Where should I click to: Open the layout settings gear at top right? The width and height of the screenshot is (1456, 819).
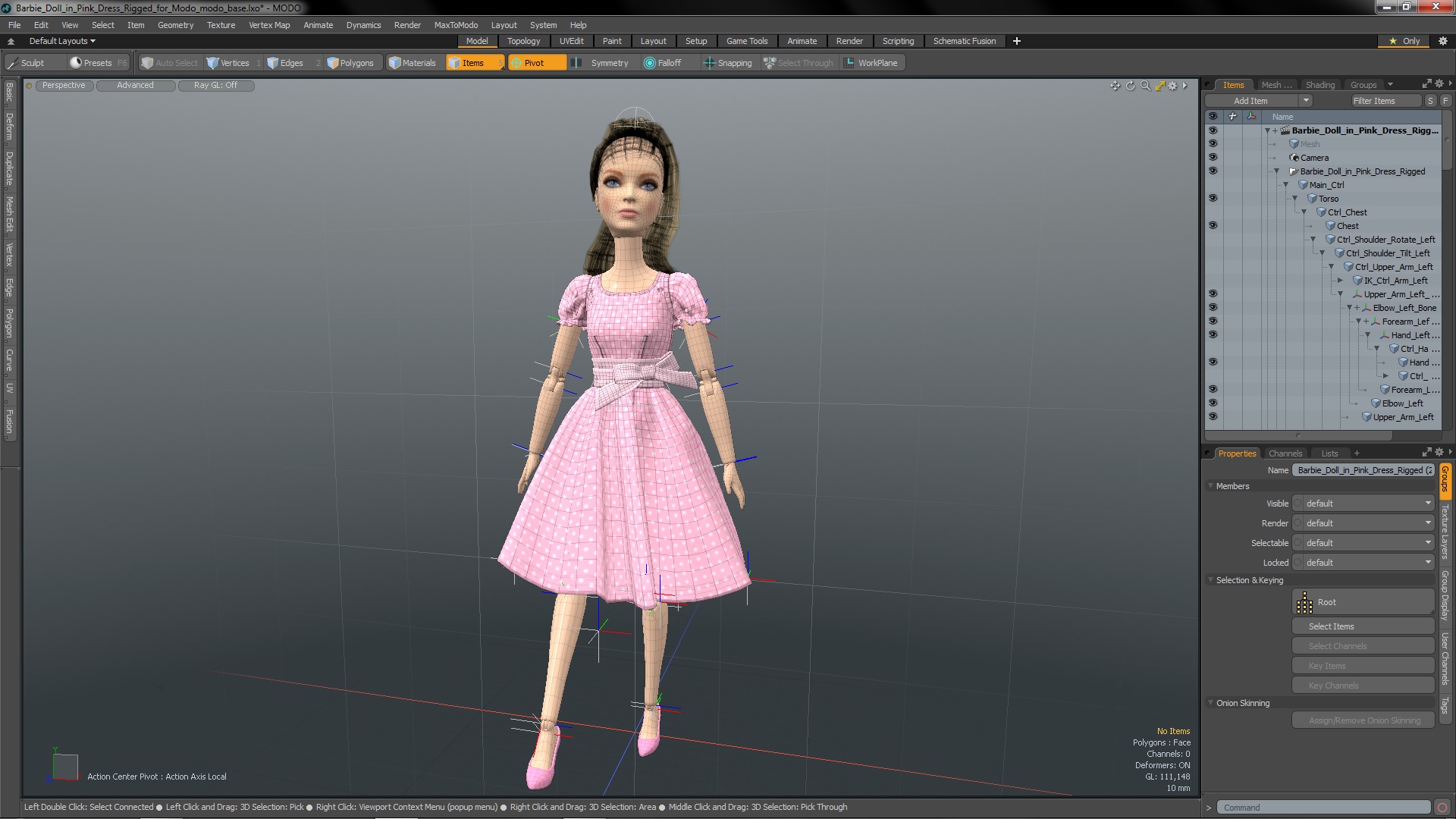click(x=1442, y=41)
